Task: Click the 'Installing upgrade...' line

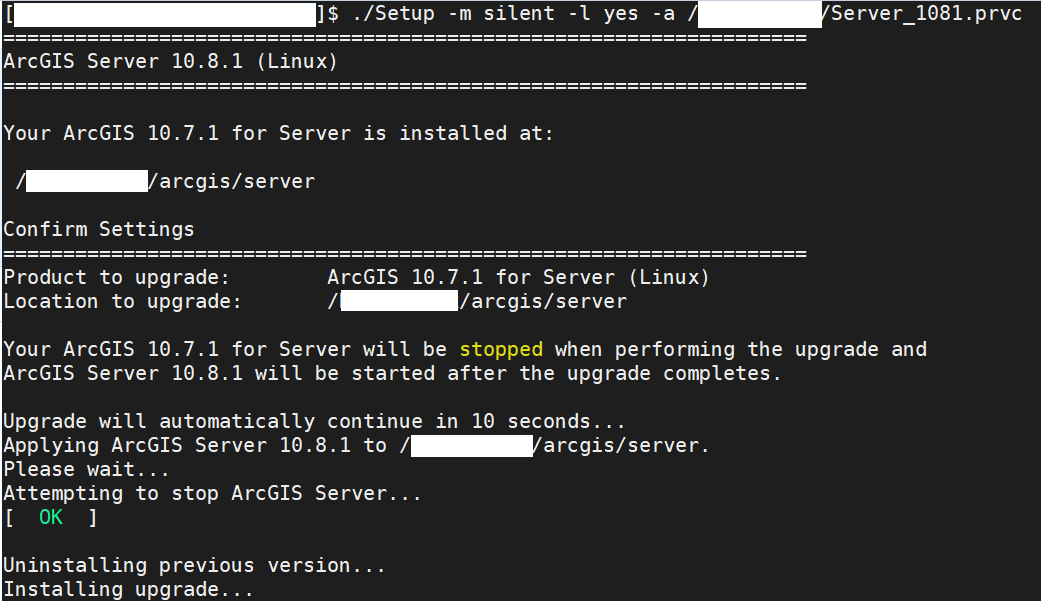Action: [129, 590]
